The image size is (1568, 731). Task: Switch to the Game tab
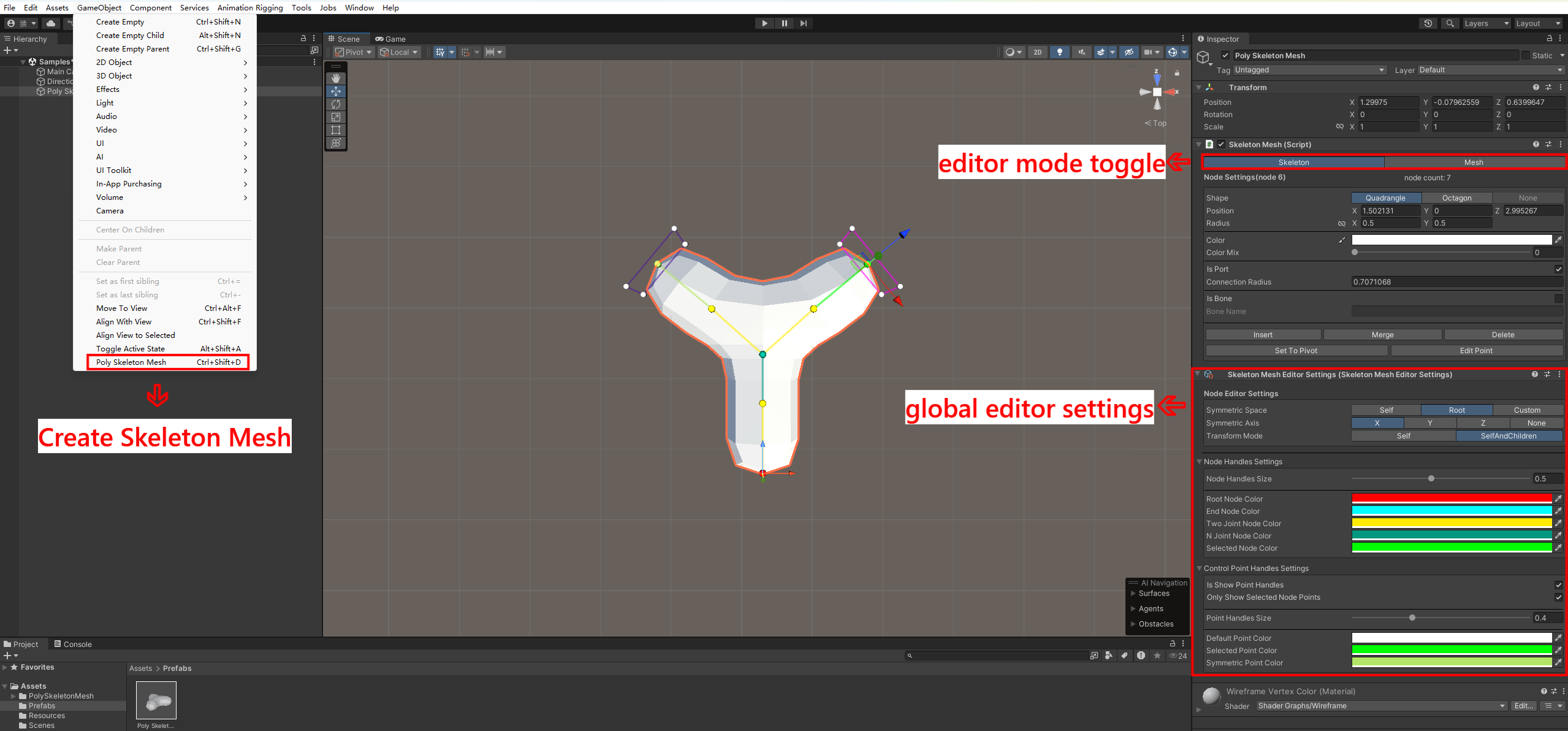coord(390,38)
